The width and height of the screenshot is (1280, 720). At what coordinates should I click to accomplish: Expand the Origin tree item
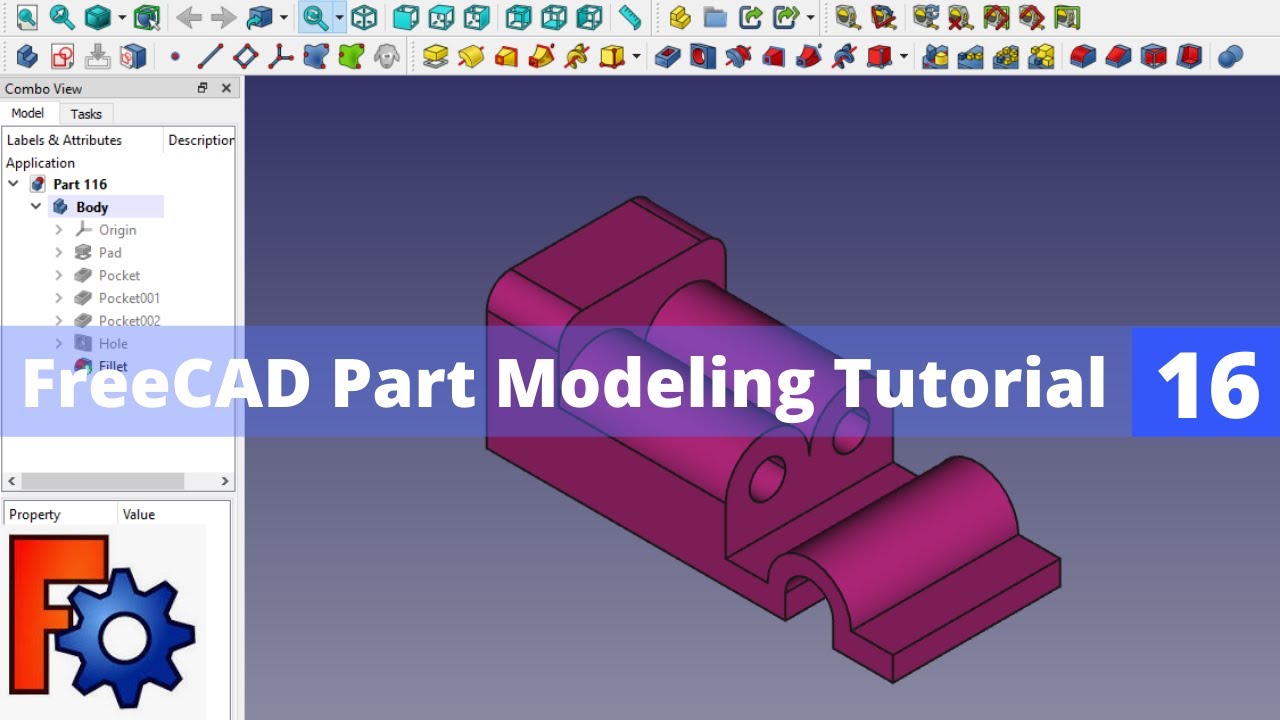[59, 230]
